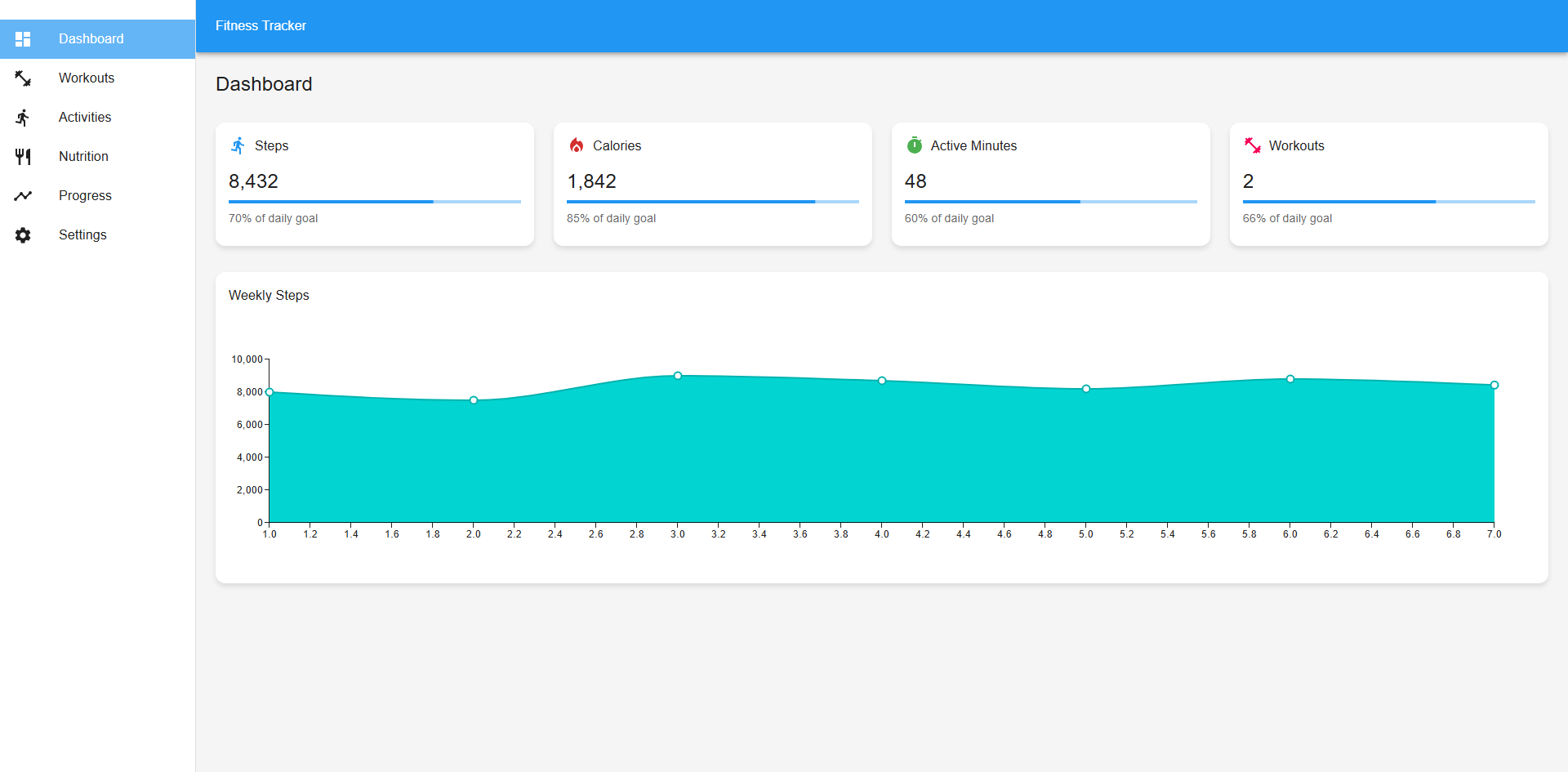1568x772 pixels.
Task: Select the Fitness Tracker header title
Action: tap(261, 26)
